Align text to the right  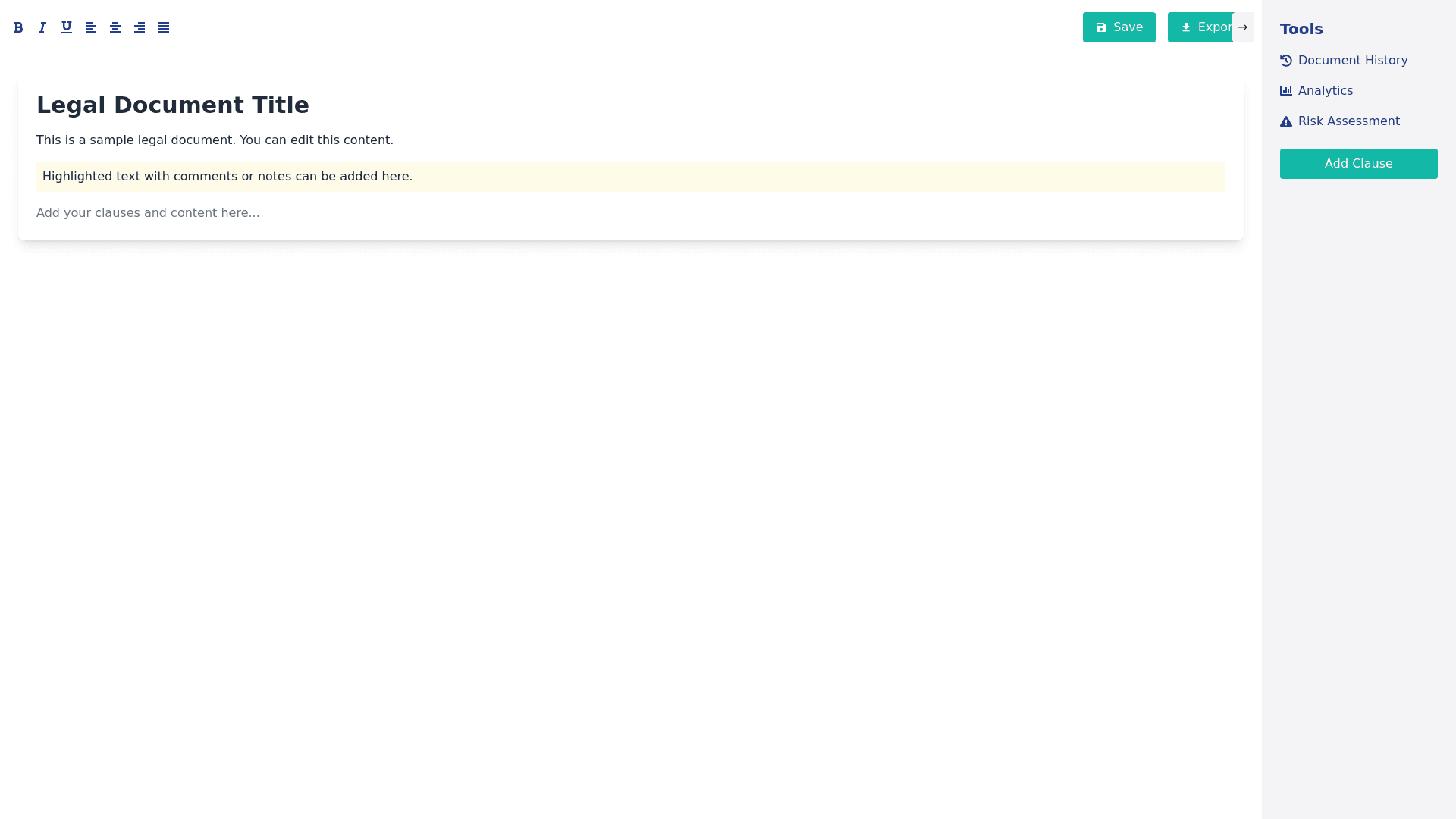point(140,27)
